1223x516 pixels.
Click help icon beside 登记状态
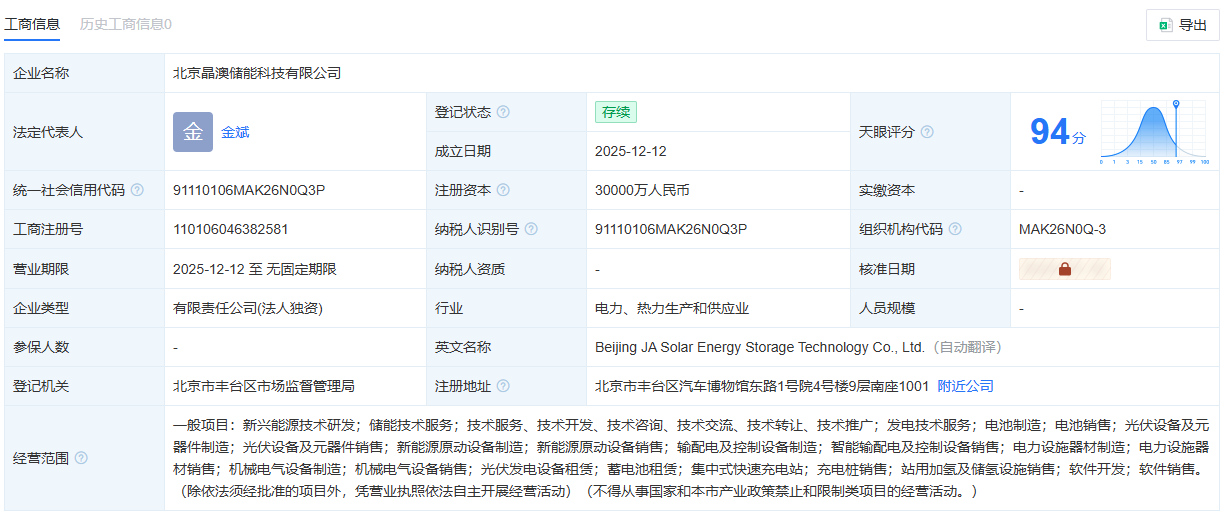coord(503,112)
